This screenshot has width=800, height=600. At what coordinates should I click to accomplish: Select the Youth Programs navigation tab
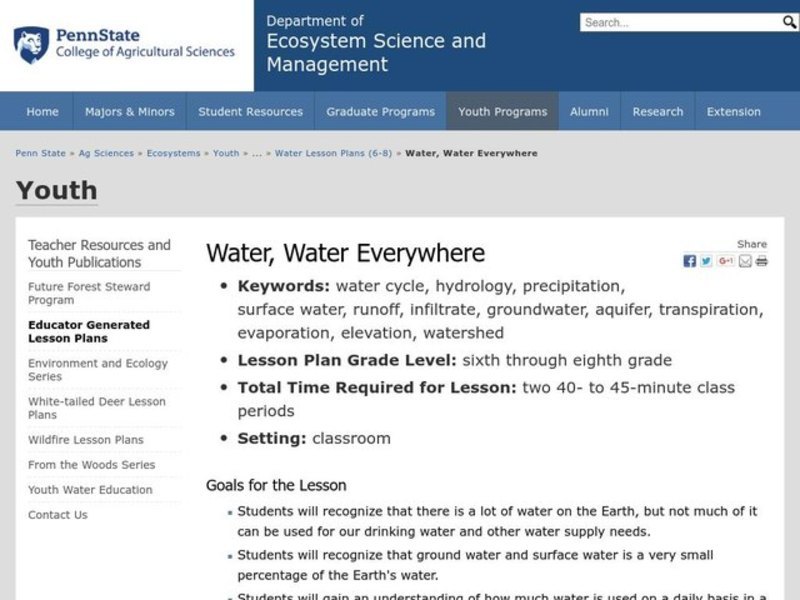pos(502,111)
